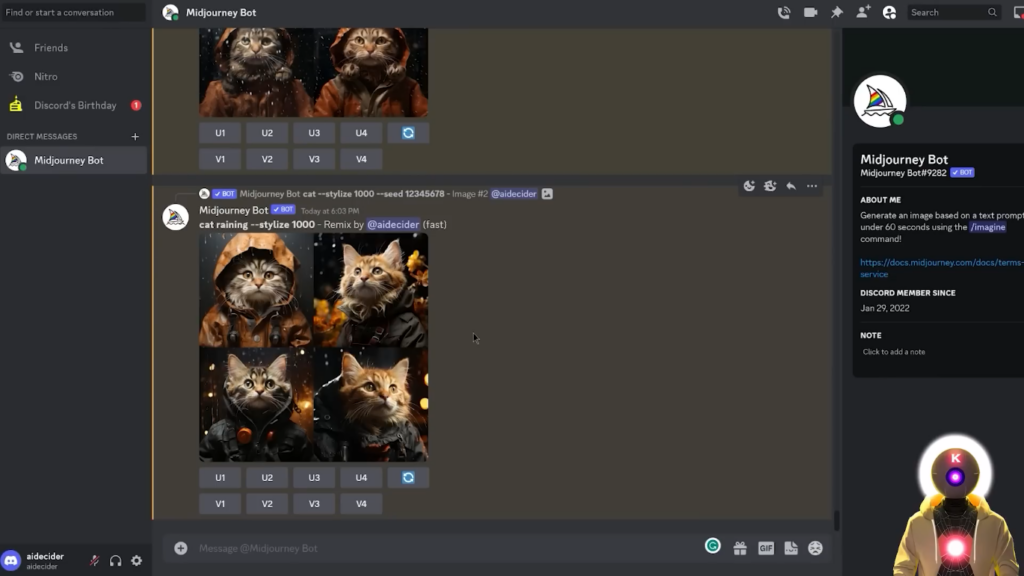The image size is (1024, 576).
Task: Click Midjourney Bot title in header
Action: tap(221, 12)
